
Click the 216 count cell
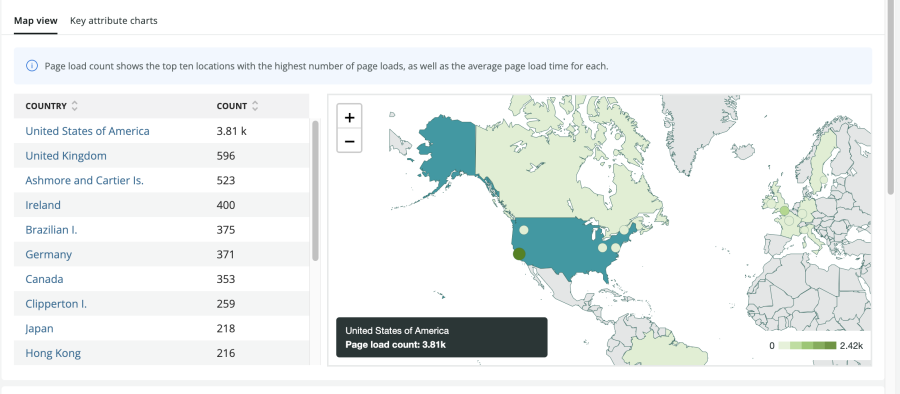tap(226, 353)
